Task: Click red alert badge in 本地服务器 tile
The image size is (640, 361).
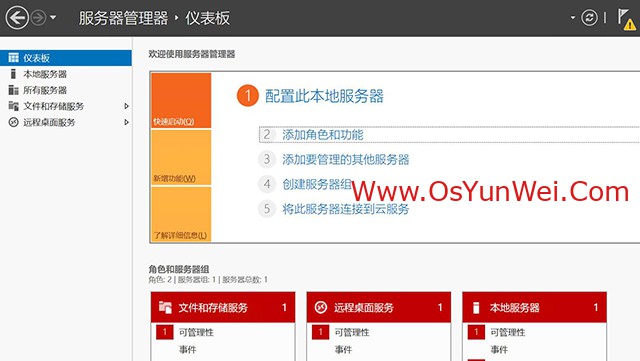Action: [476, 332]
